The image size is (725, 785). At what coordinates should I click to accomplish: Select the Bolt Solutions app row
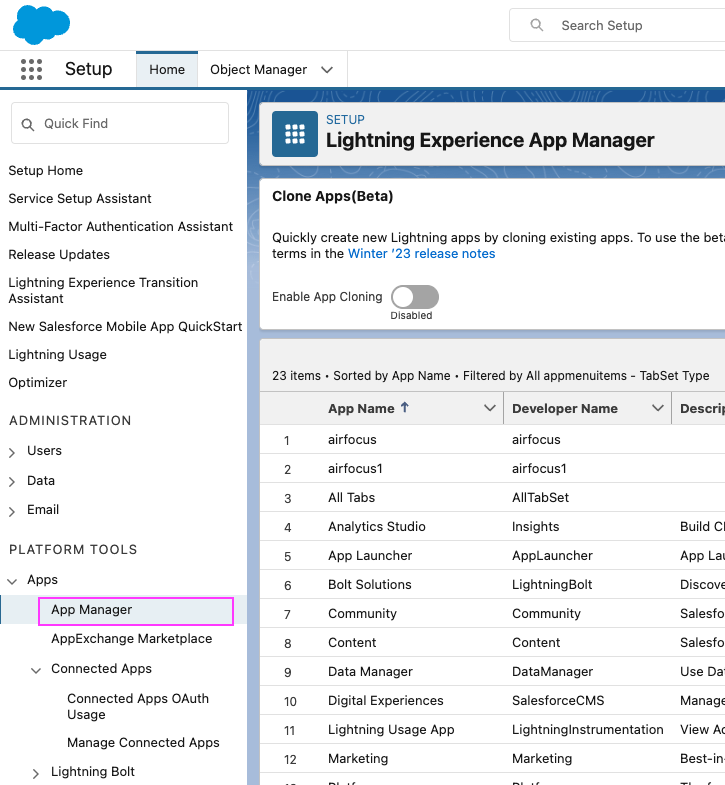click(x=370, y=585)
